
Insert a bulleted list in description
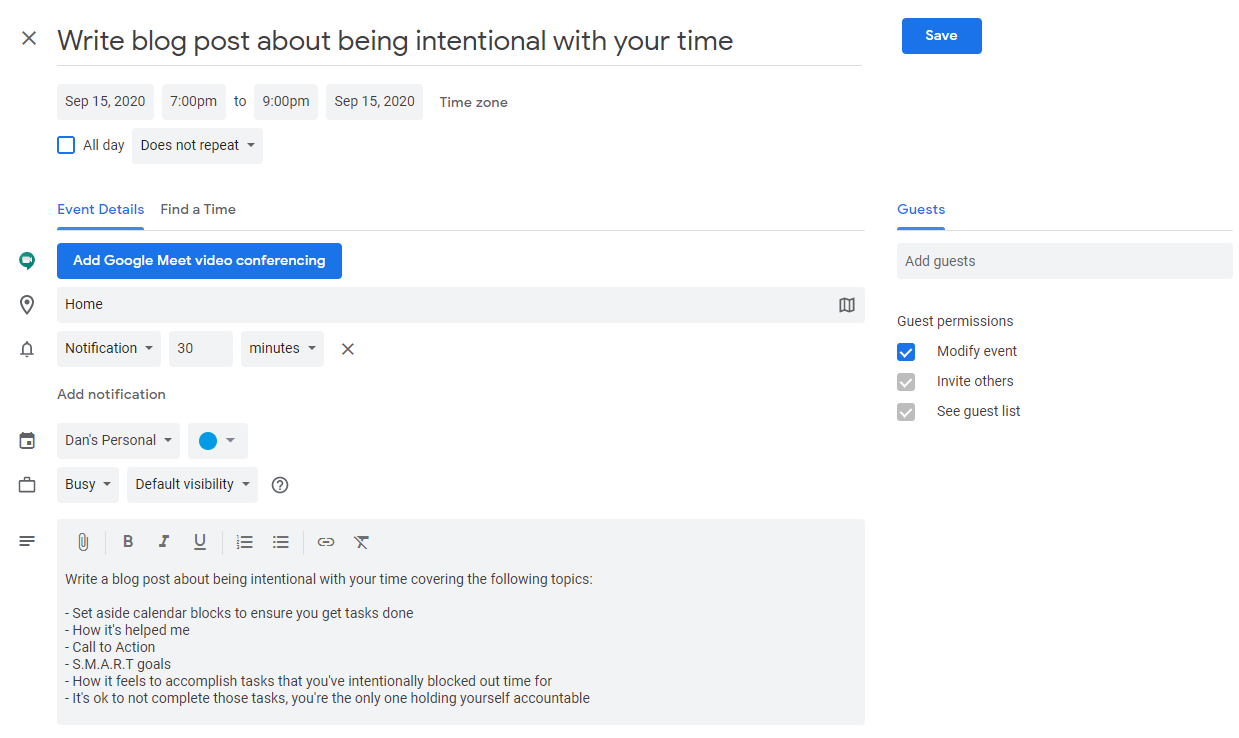click(x=281, y=542)
